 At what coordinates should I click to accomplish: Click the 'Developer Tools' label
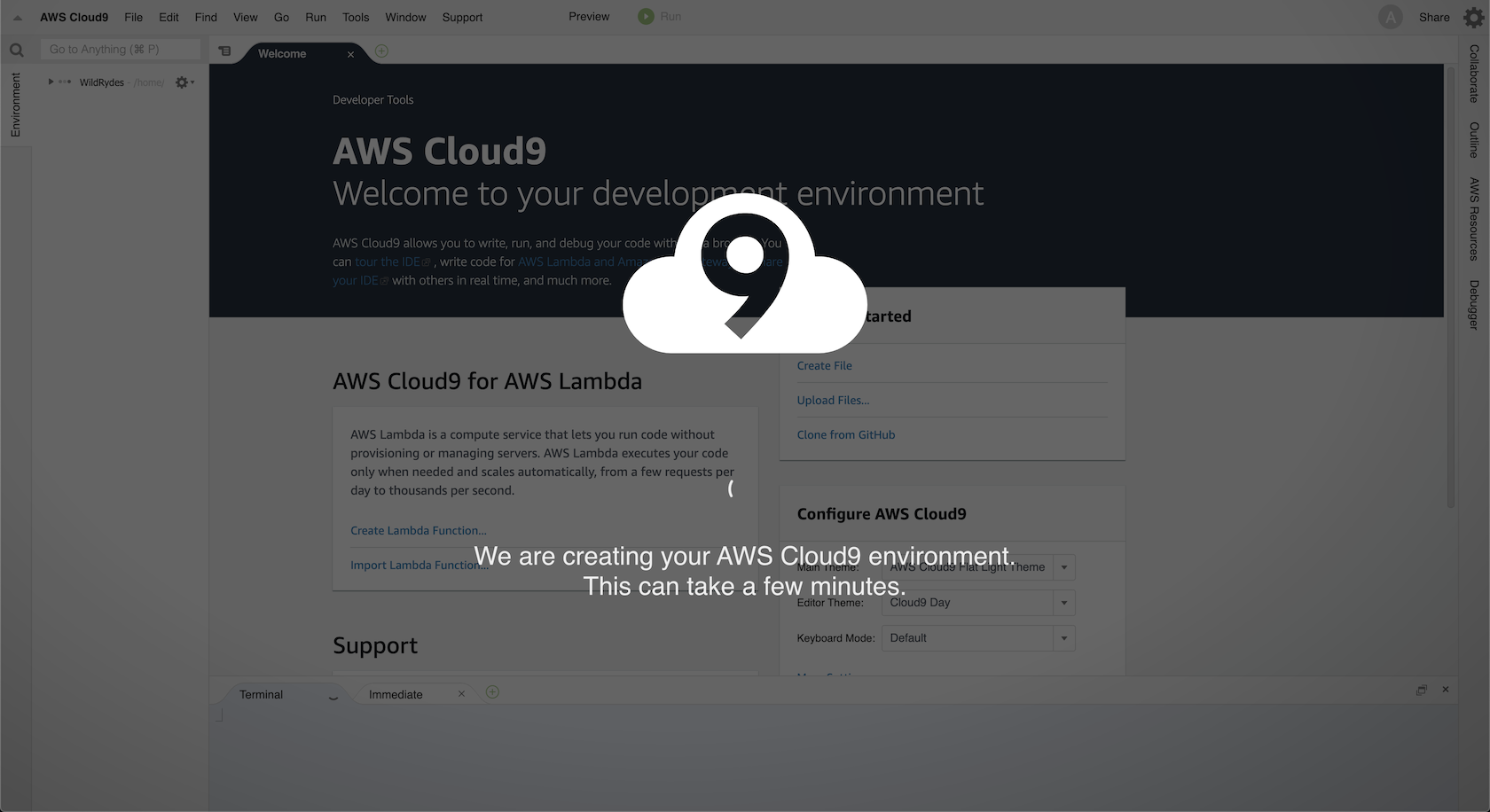[x=372, y=100]
